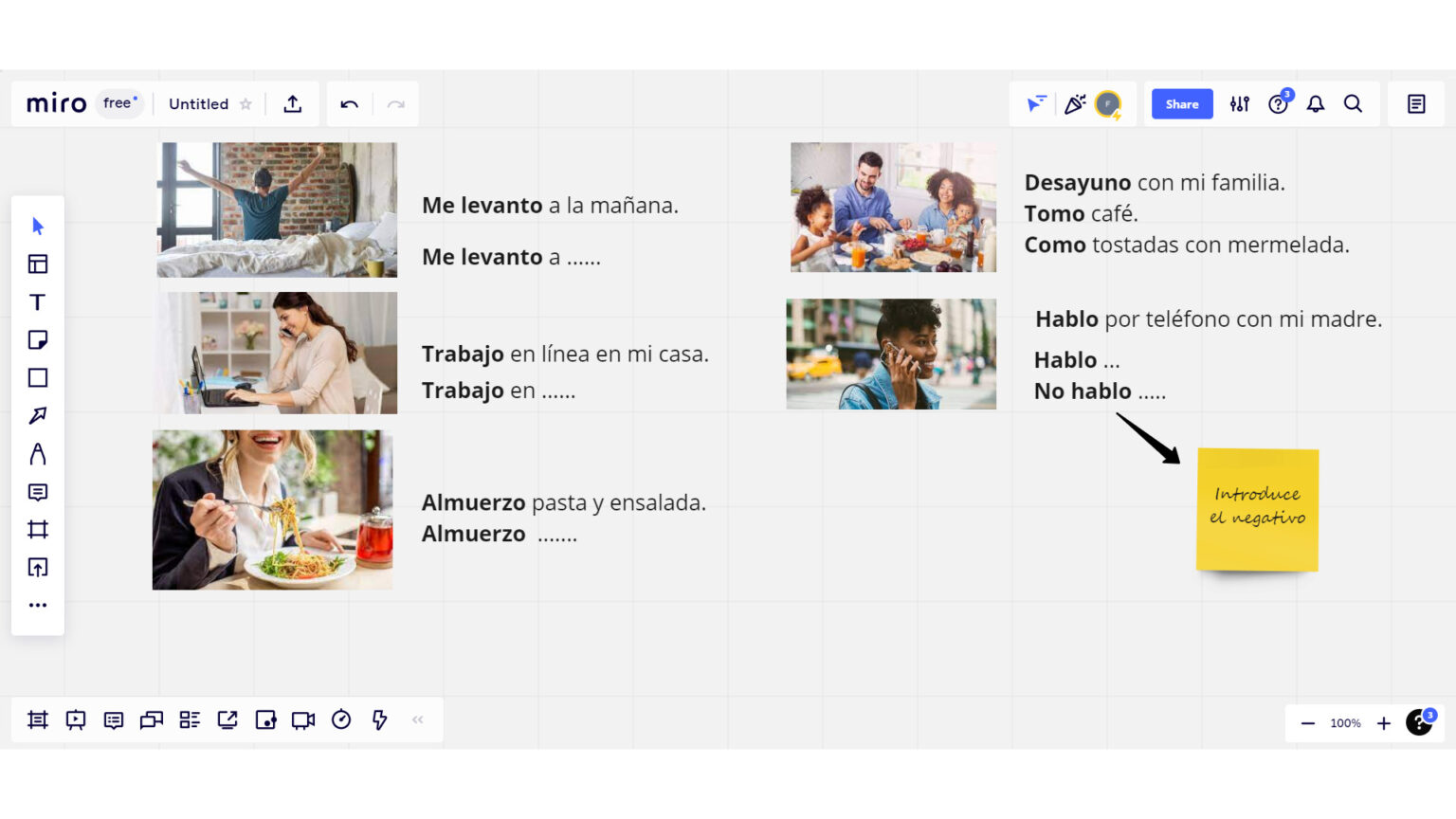This screenshot has width=1456, height=819.
Task: Collapse the bottom toolbar with the chevrons
Action: pos(417,719)
